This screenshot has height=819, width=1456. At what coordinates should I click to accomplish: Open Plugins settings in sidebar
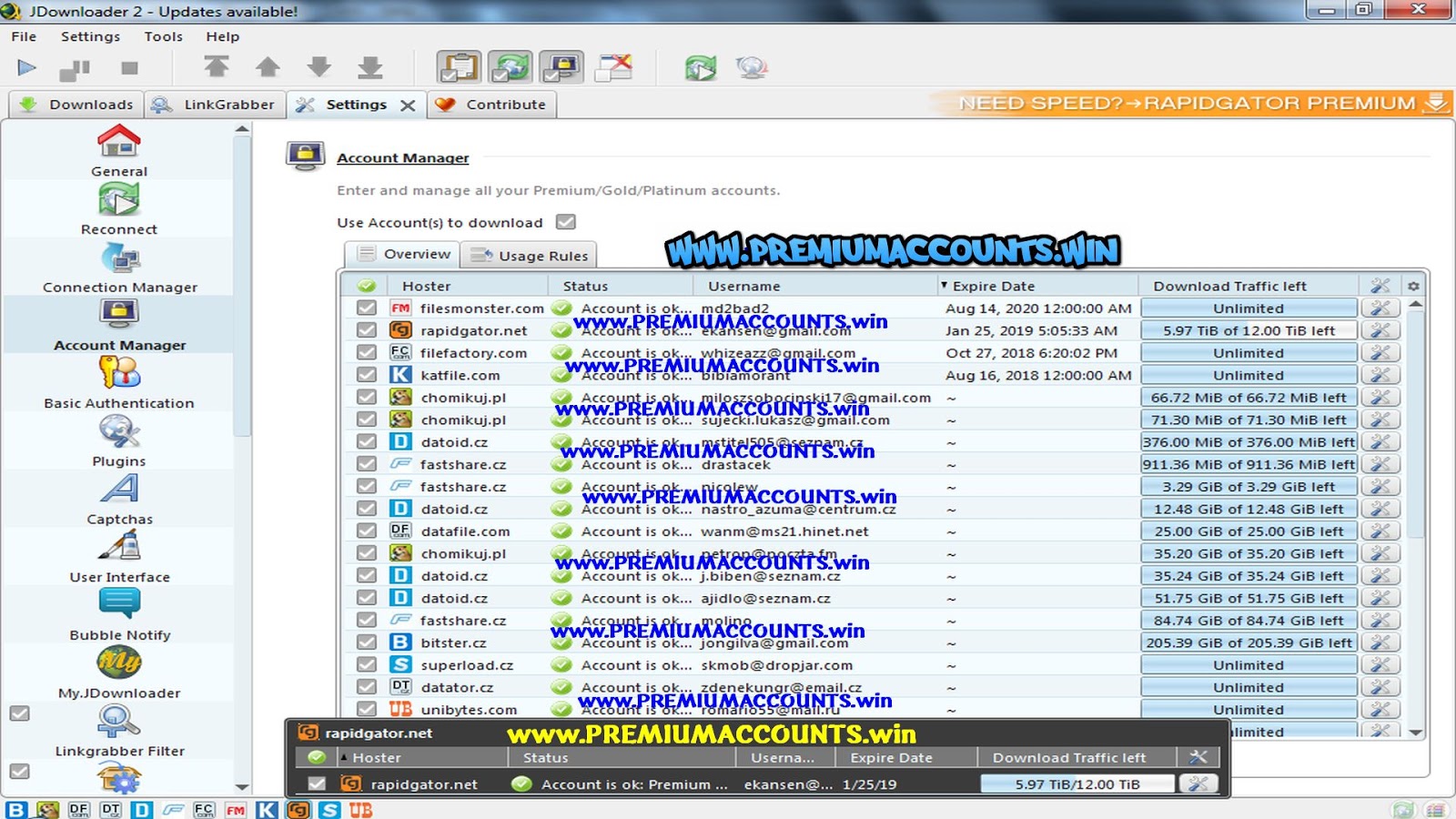click(x=119, y=441)
